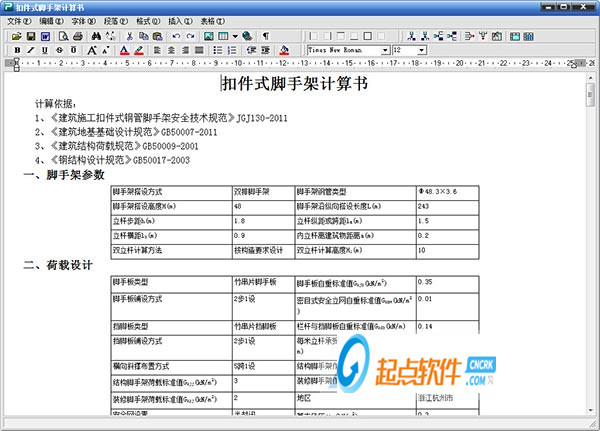Image resolution: width=600 pixels, height=431 pixels.
Task: Pick the paragraph background fill color
Action: tap(284, 50)
